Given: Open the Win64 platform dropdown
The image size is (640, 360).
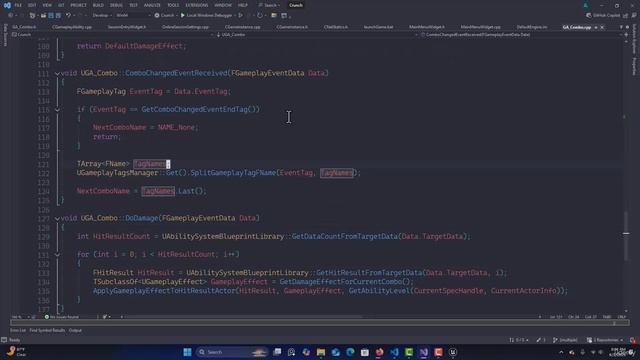Looking at the screenshot, I should point(133,16).
